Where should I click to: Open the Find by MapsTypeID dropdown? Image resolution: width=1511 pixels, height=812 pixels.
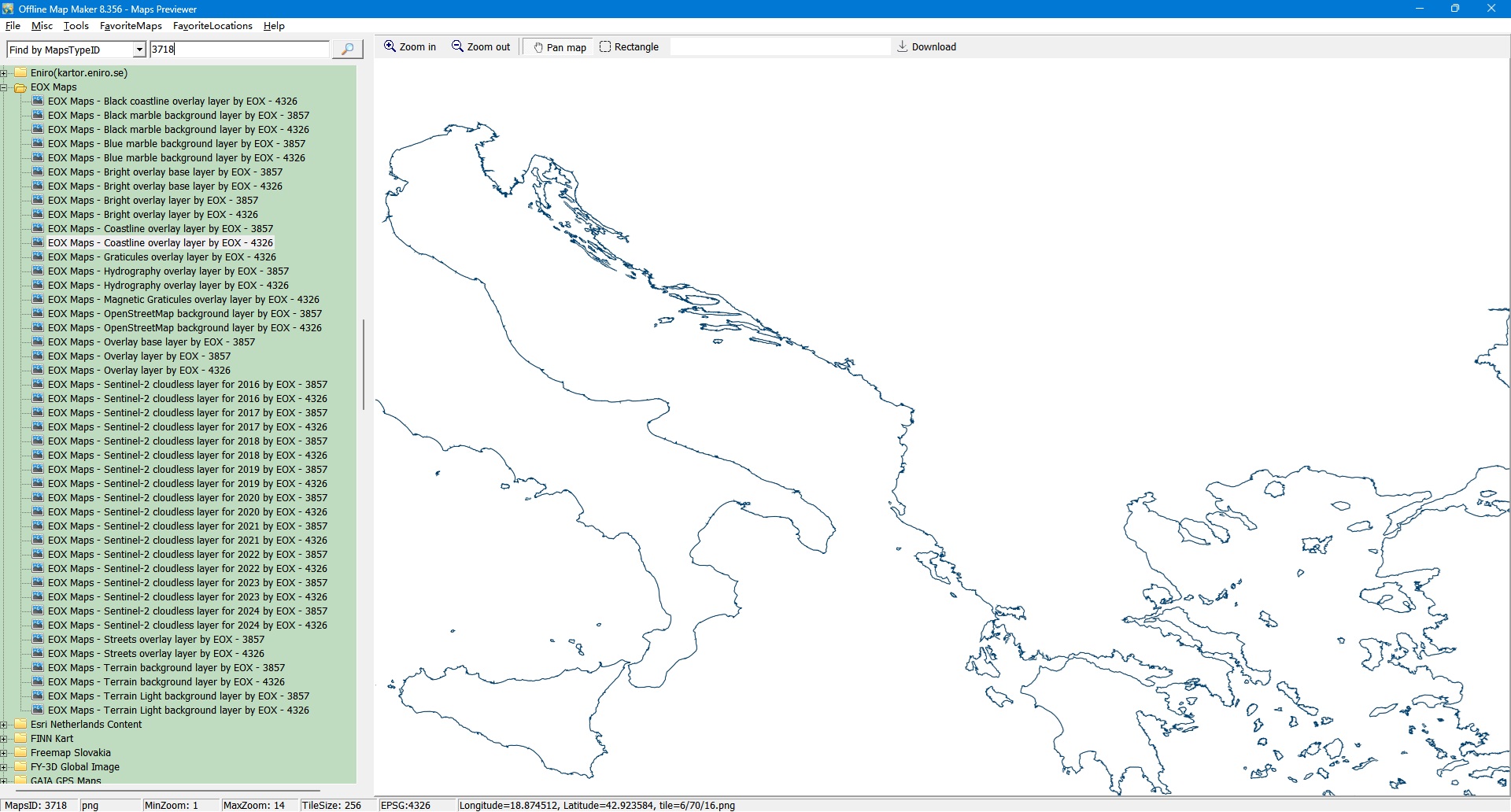tap(139, 50)
